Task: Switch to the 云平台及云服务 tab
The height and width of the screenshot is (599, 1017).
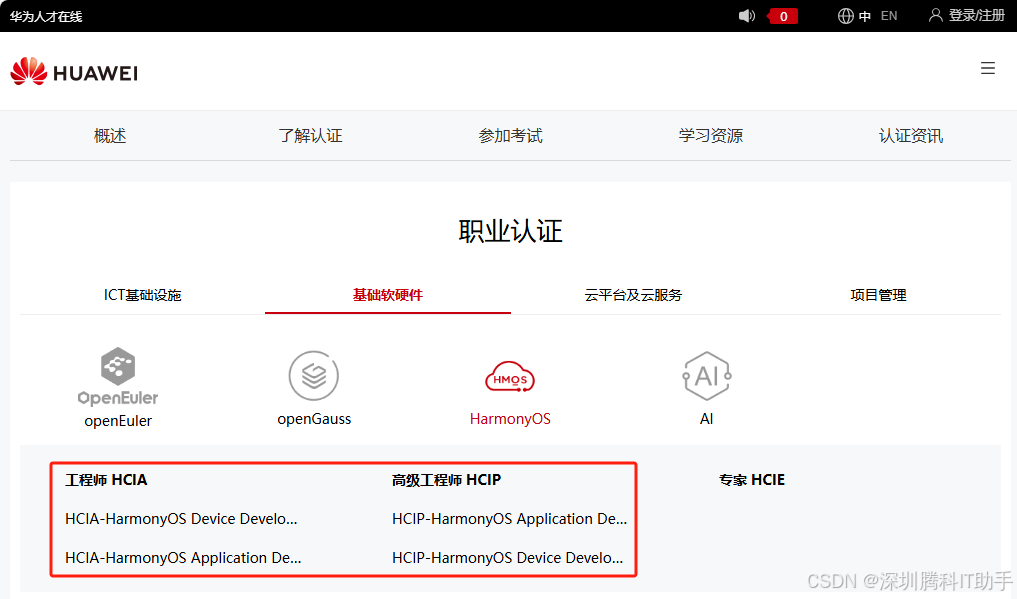Action: point(633,295)
